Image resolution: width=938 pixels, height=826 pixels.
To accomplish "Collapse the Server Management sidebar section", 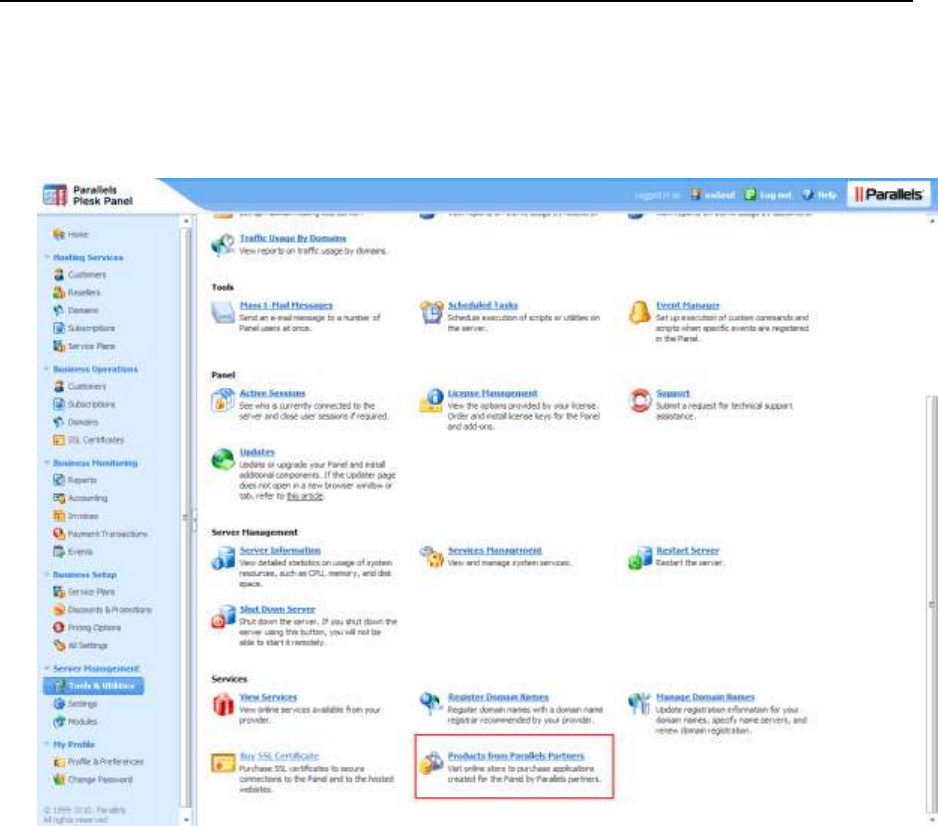I will (47, 668).
